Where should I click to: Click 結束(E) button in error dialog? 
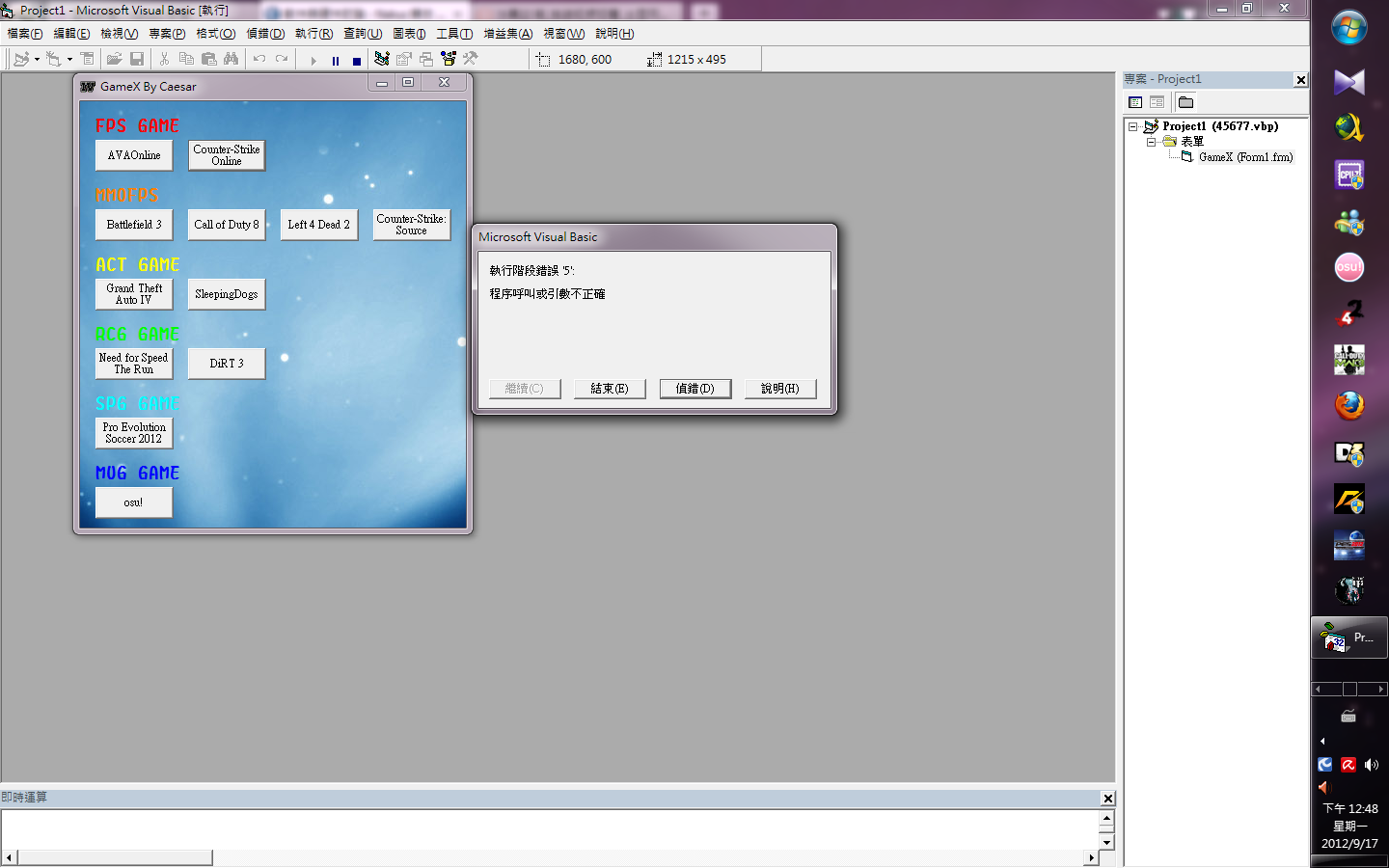tap(610, 389)
